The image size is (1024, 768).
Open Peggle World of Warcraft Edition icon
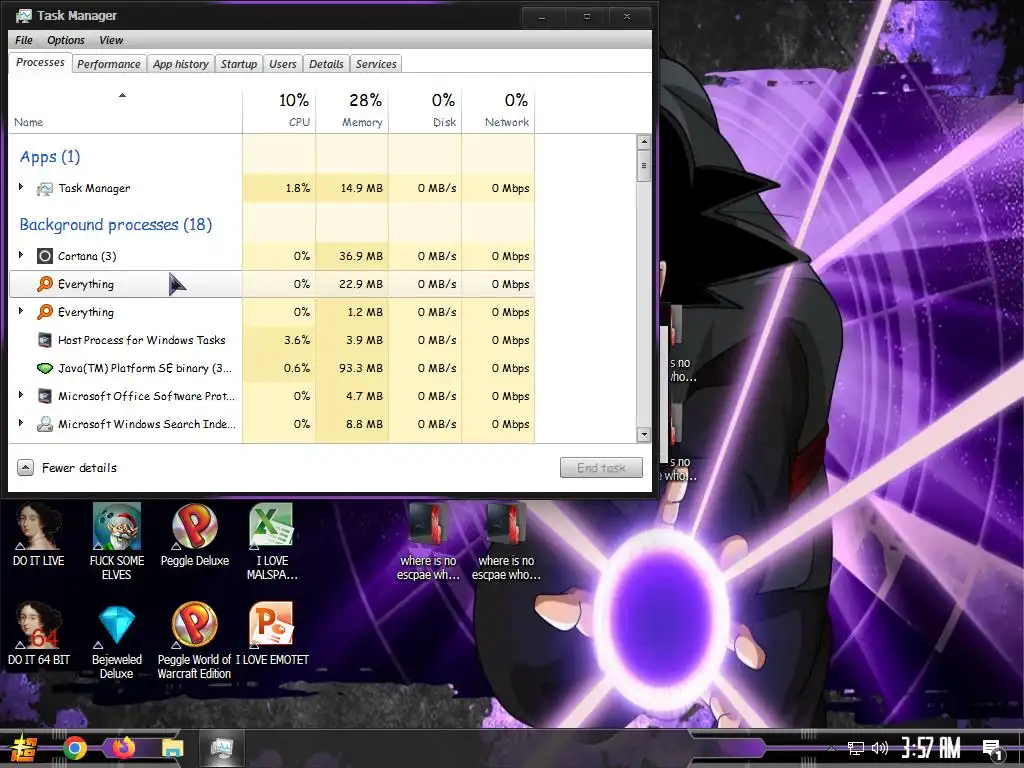point(195,641)
